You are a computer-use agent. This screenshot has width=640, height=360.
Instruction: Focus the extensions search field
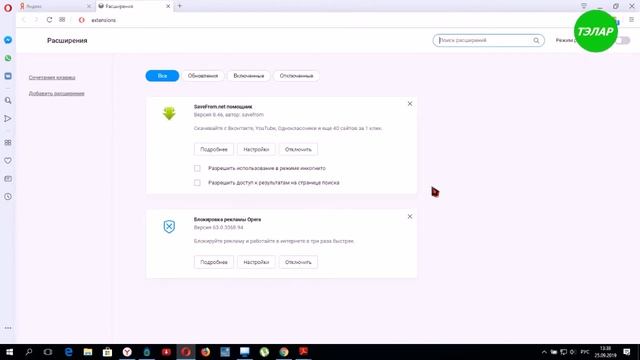[489, 40]
